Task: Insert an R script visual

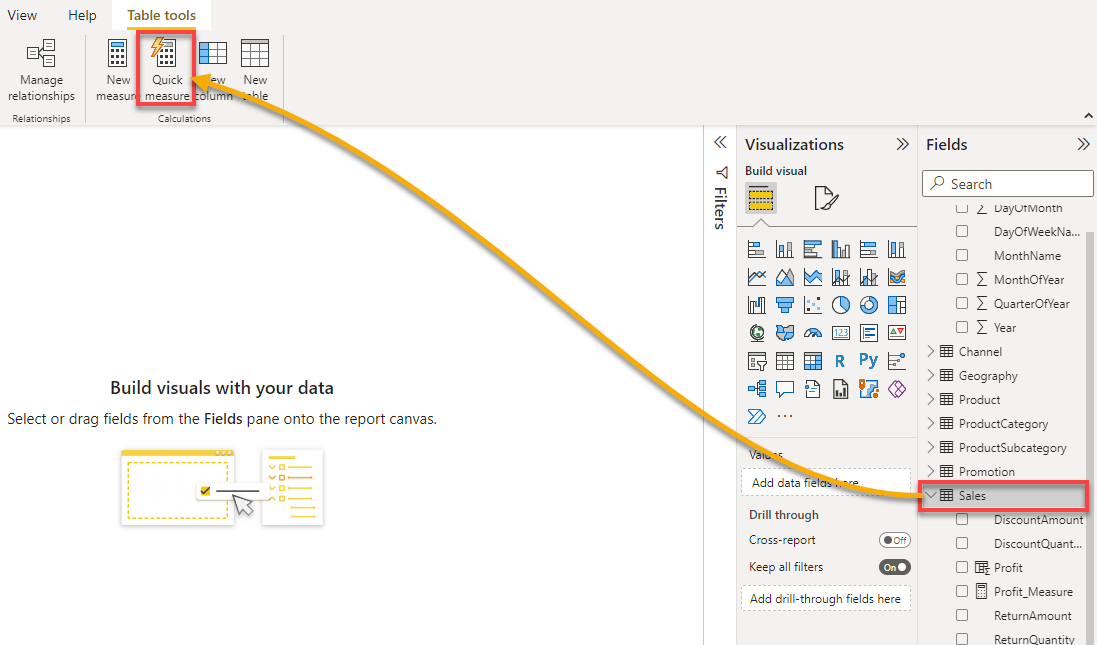Action: [840, 361]
